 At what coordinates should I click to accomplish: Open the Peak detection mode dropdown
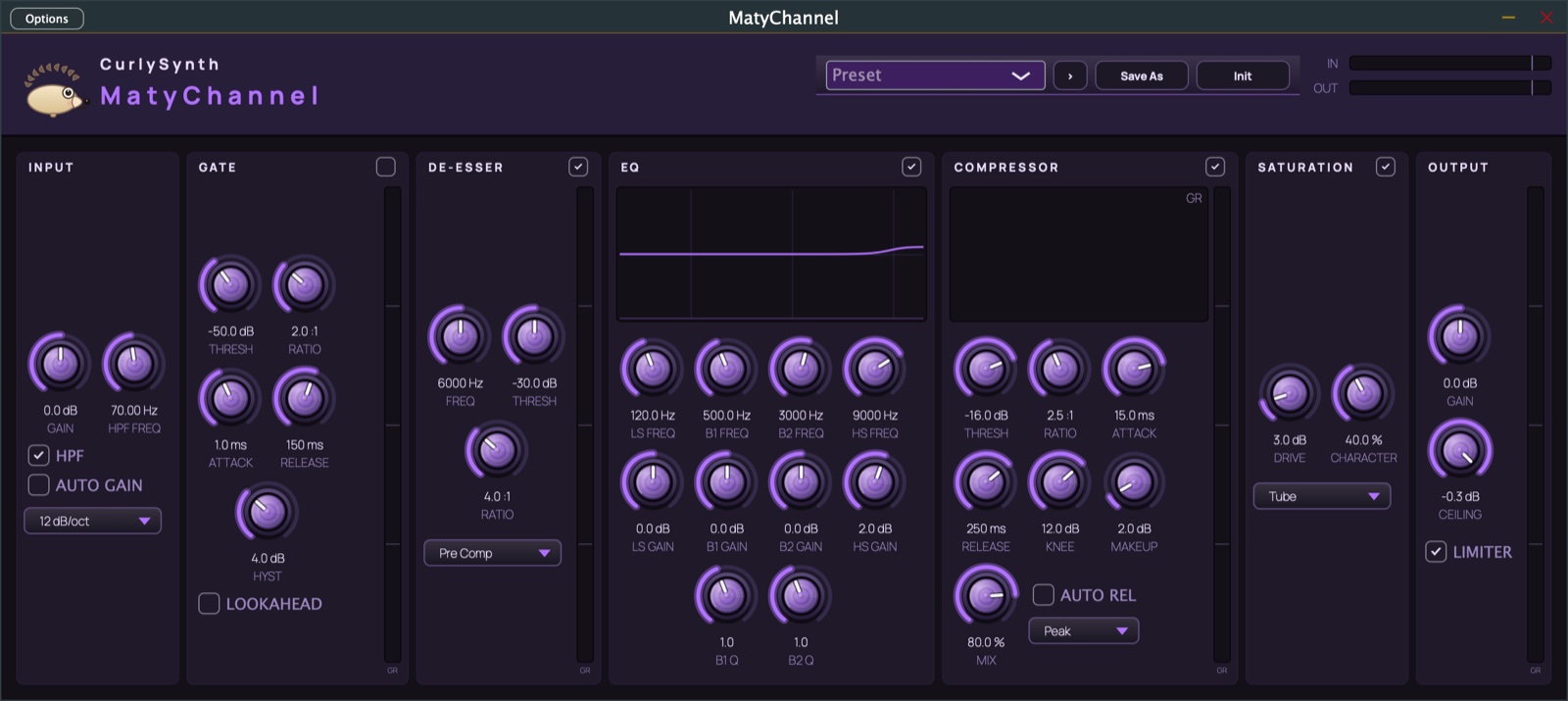click(x=1084, y=630)
